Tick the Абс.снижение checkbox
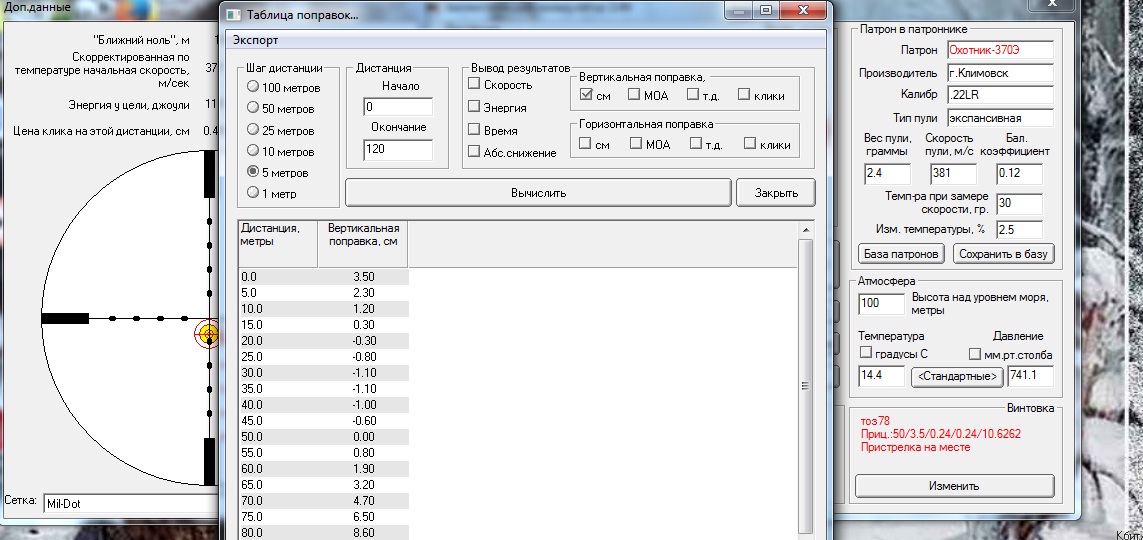 (x=475, y=152)
